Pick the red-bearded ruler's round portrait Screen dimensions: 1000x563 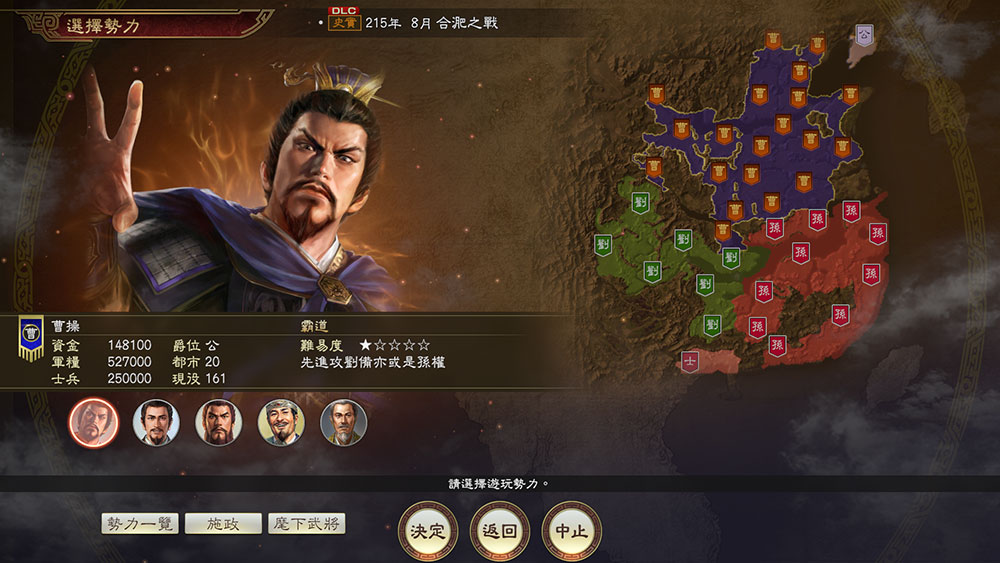coord(218,422)
